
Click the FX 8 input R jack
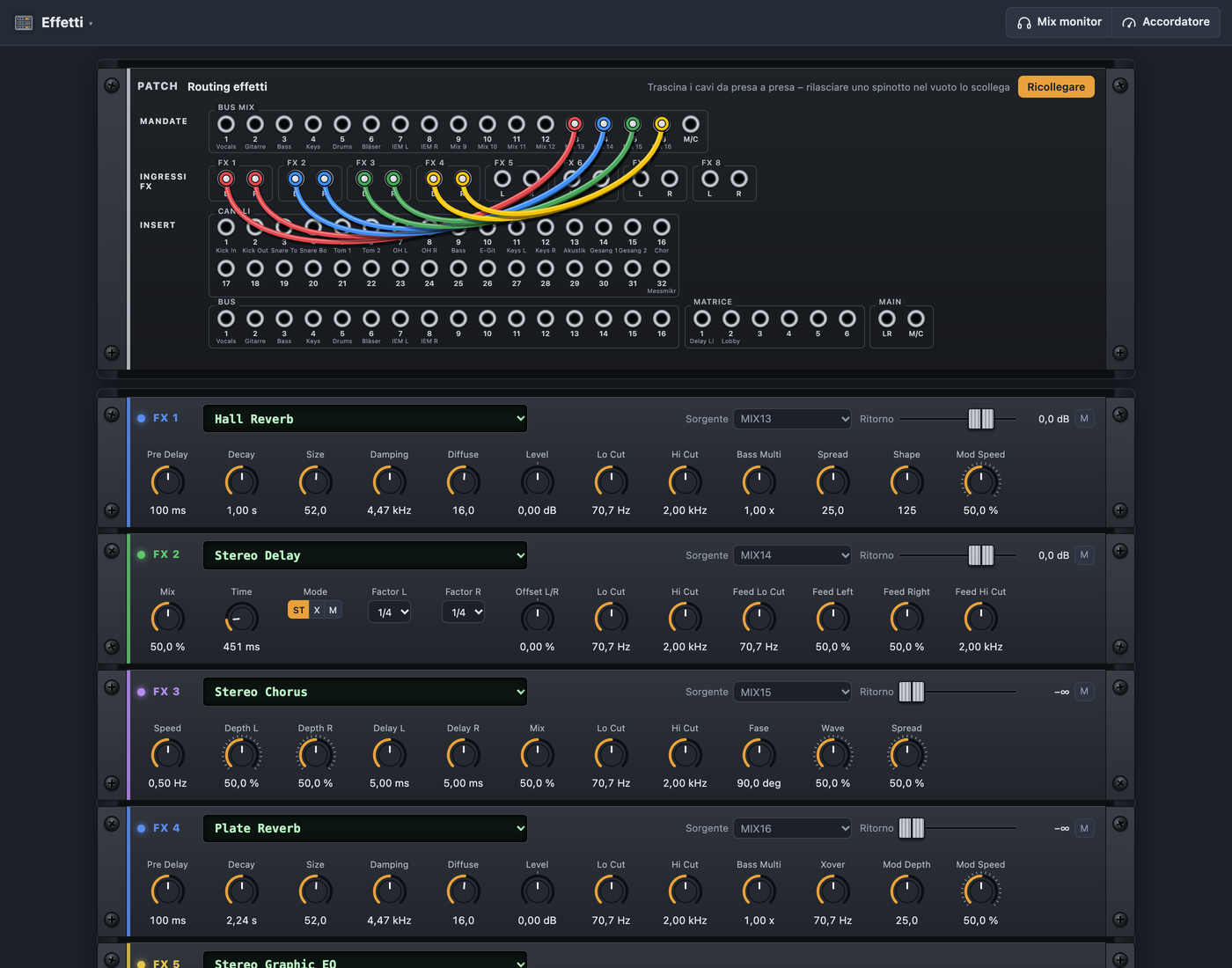pos(739,179)
